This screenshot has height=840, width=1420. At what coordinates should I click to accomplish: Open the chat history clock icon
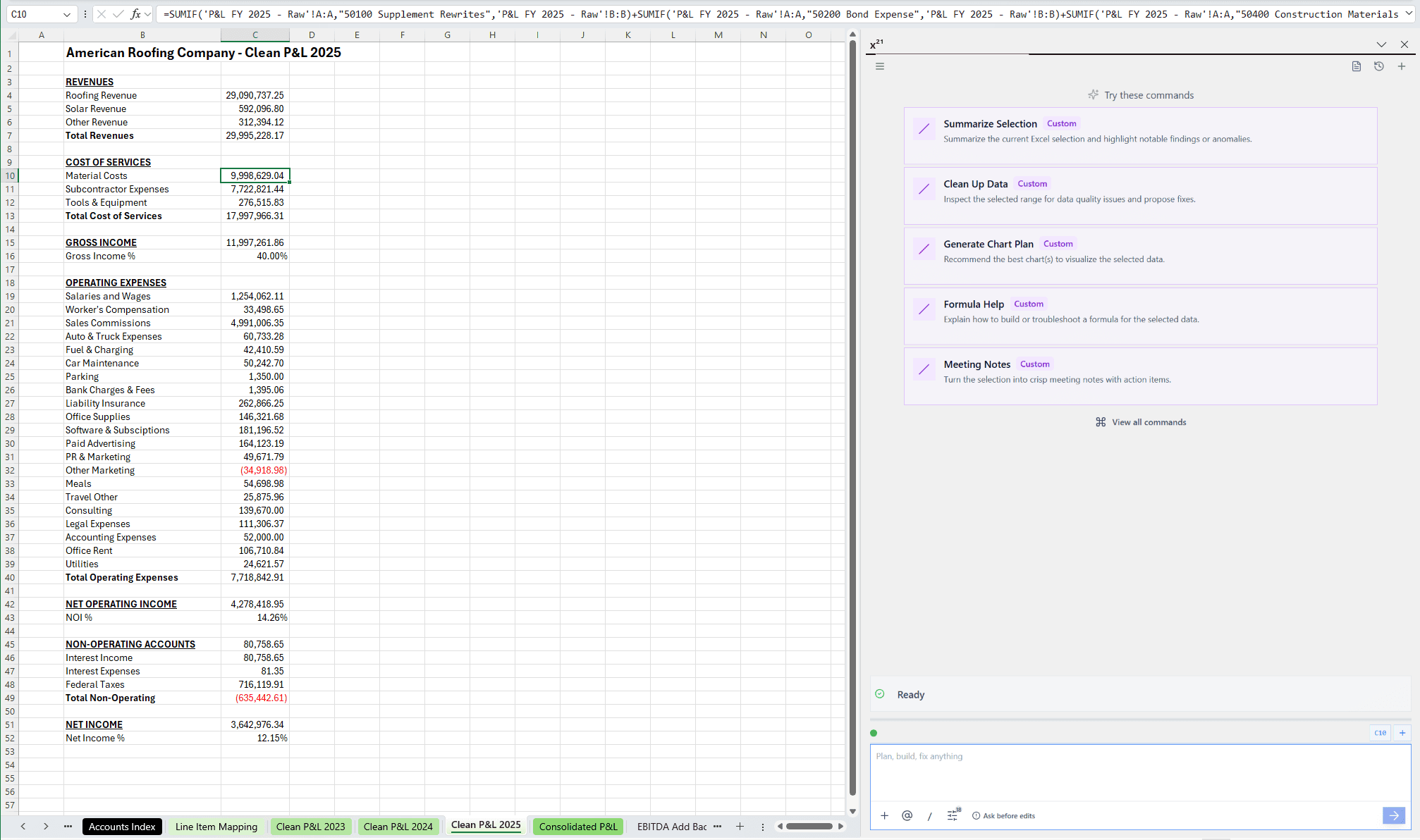click(x=1378, y=66)
